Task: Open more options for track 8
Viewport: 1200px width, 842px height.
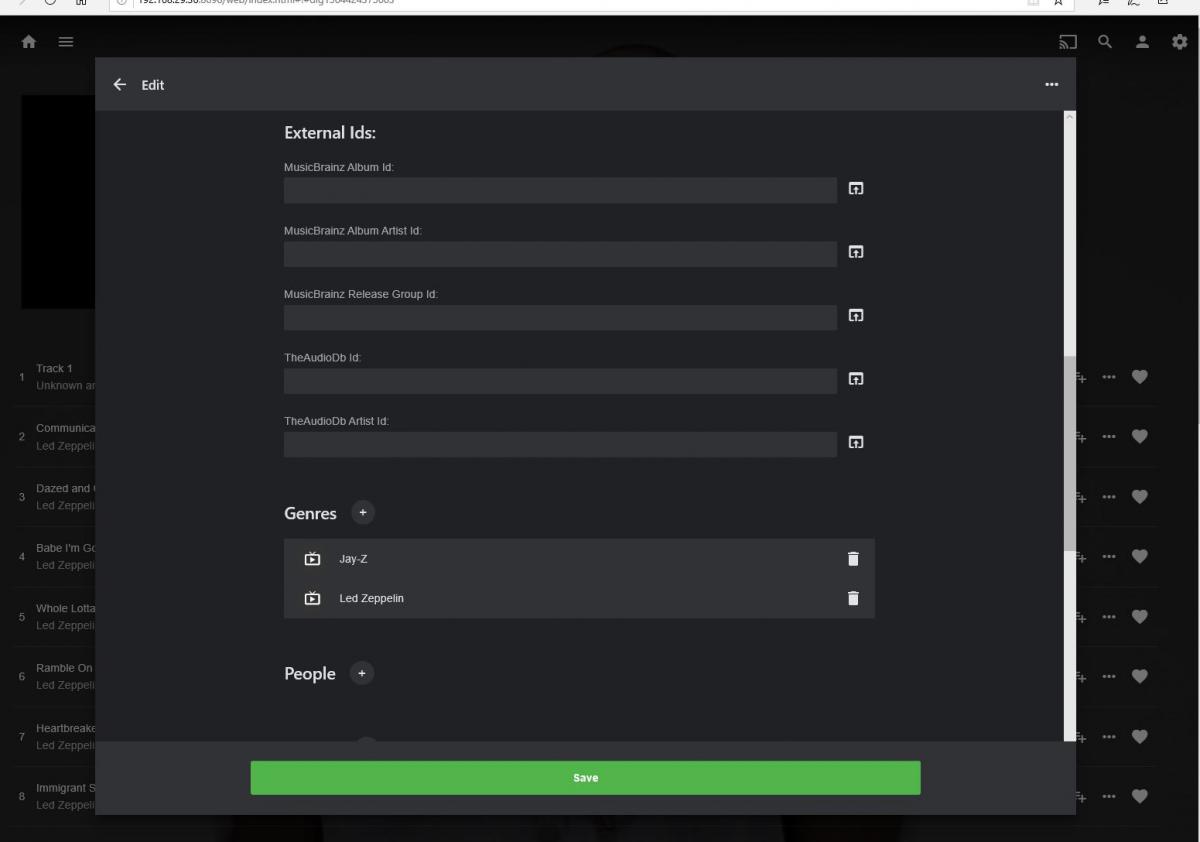Action: click(1109, 797)
